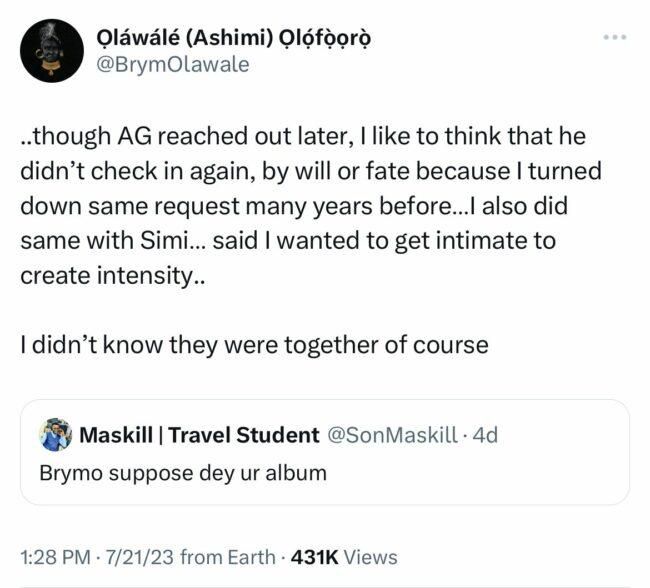Click the Maskill quoted tweet avatar

(55, 435)
